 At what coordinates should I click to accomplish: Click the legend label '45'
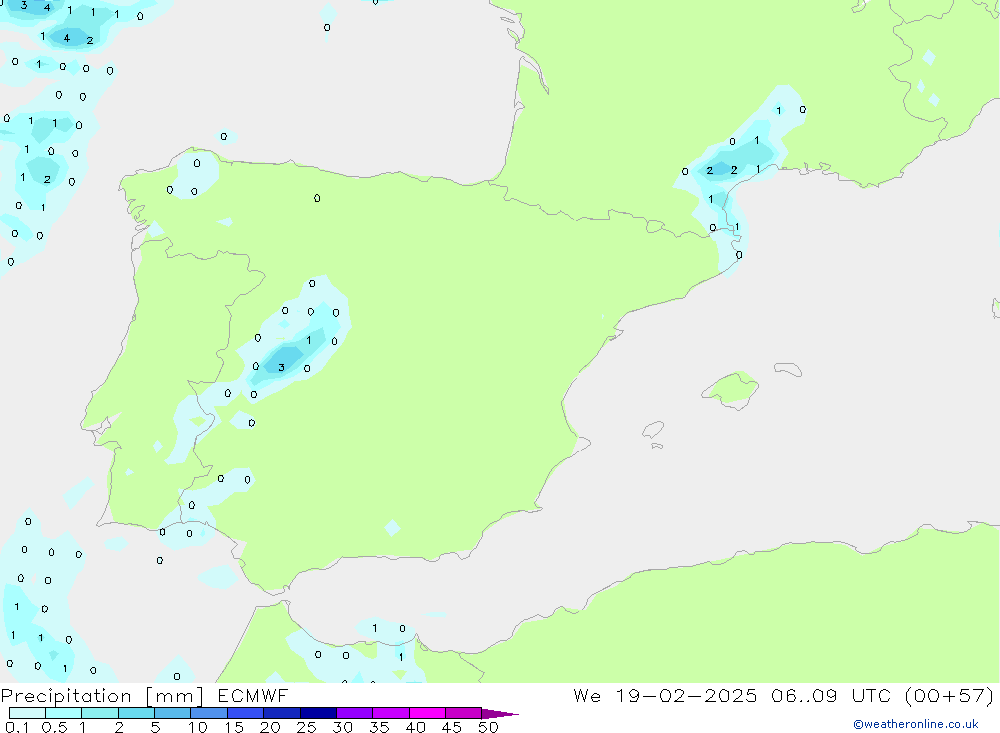(x=452, y=727)
